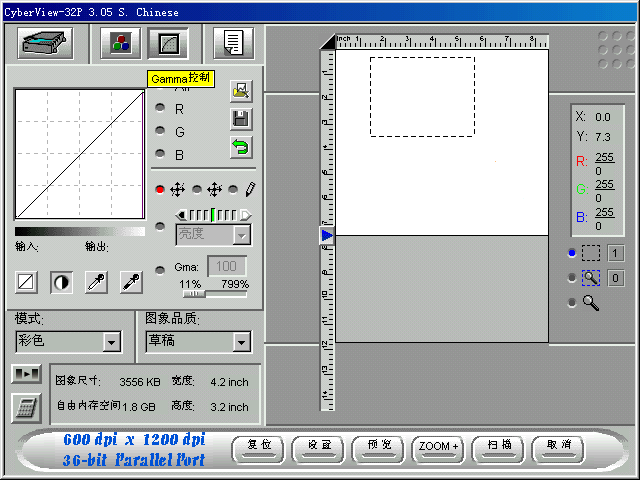Click the G value 255 link
The image size is (640, 480).
pos(604,184)
